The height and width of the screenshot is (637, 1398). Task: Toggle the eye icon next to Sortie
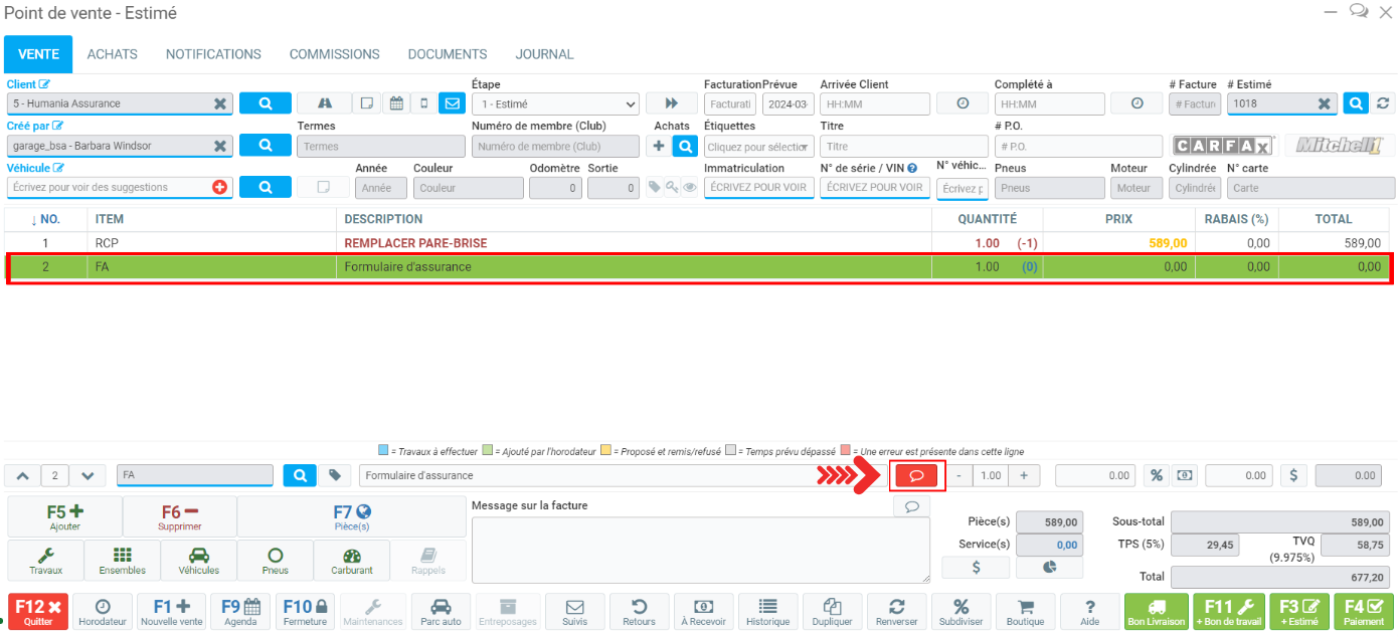[x=689, y=187]
